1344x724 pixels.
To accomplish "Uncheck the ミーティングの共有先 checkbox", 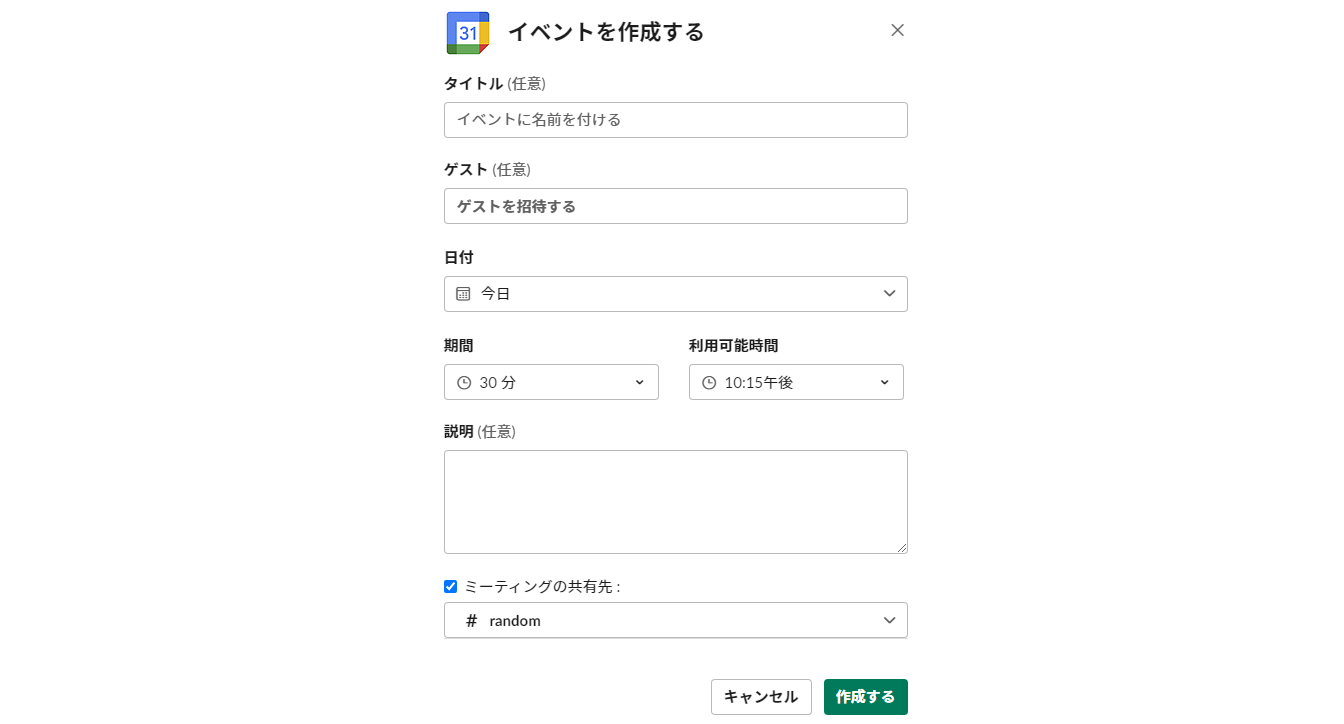I will (x=450, y=587).
